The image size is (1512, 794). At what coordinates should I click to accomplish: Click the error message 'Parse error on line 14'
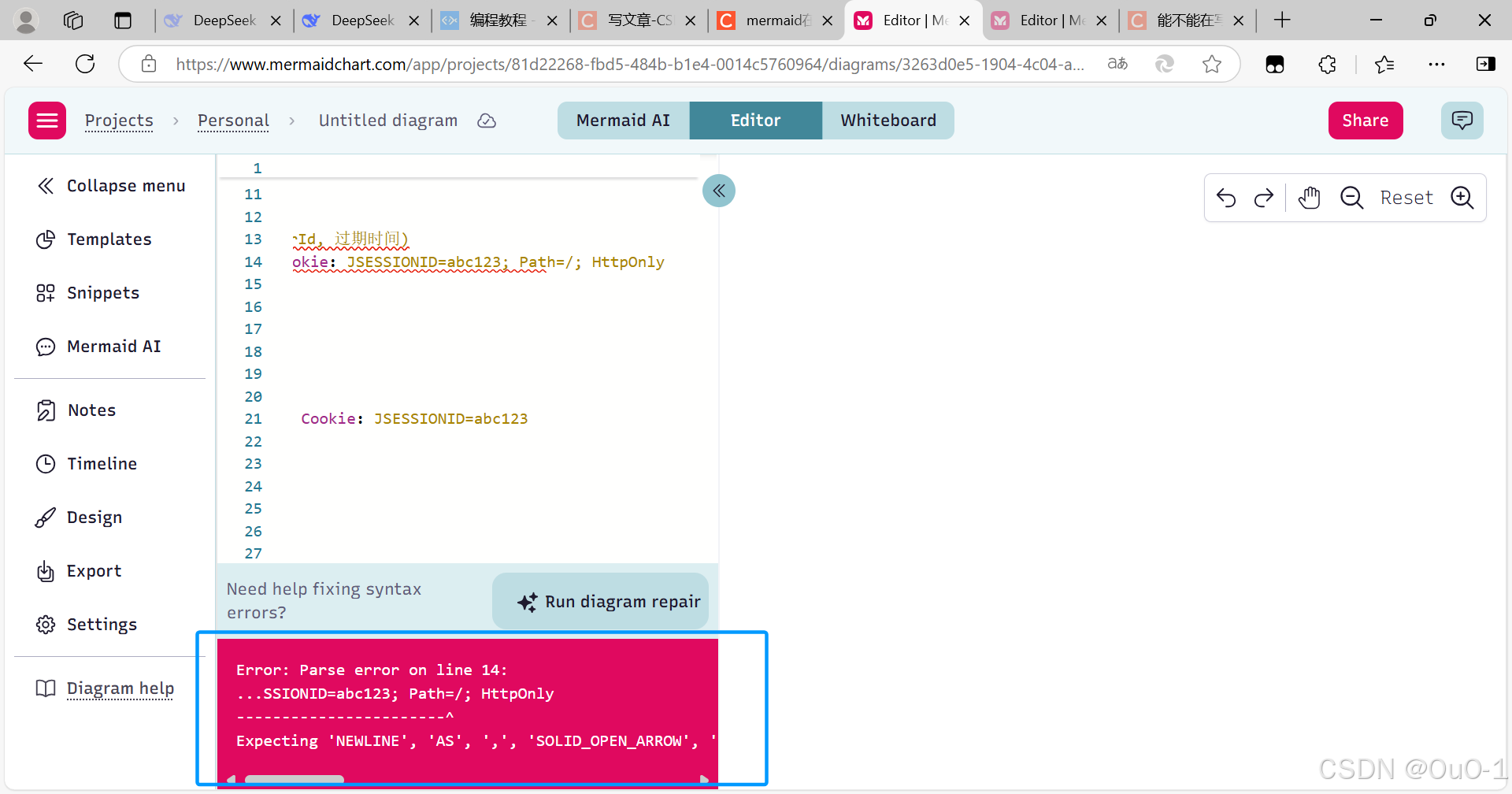click(x=372, y=670)
